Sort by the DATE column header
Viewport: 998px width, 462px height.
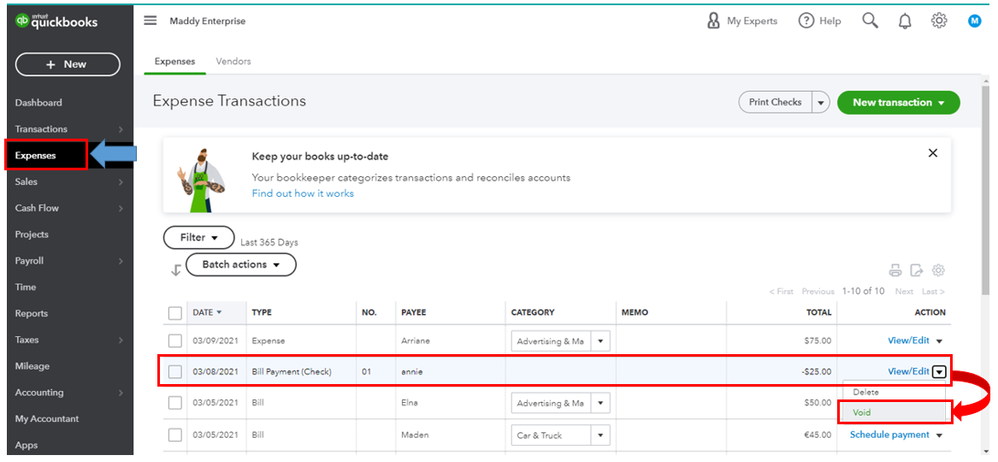tap(207, 312)
